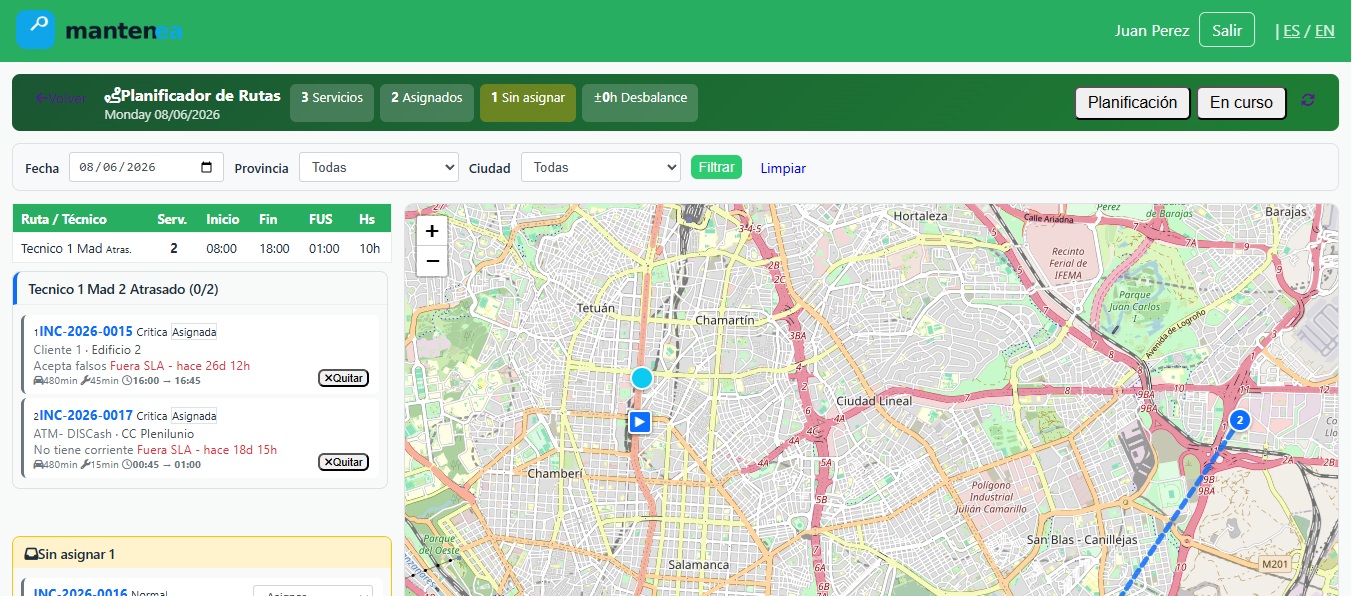
Task: Click the 08:00 Inicio time cell
Action: coord(222,248)
